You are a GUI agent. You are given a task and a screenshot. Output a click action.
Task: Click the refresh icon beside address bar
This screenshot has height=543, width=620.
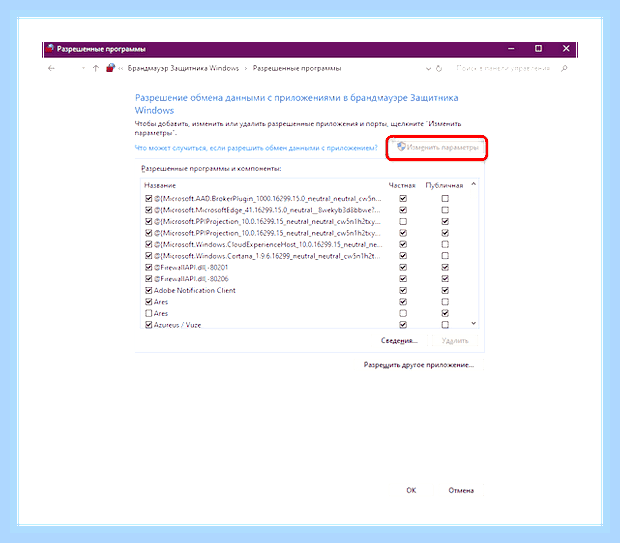click(x=439, y=68)
